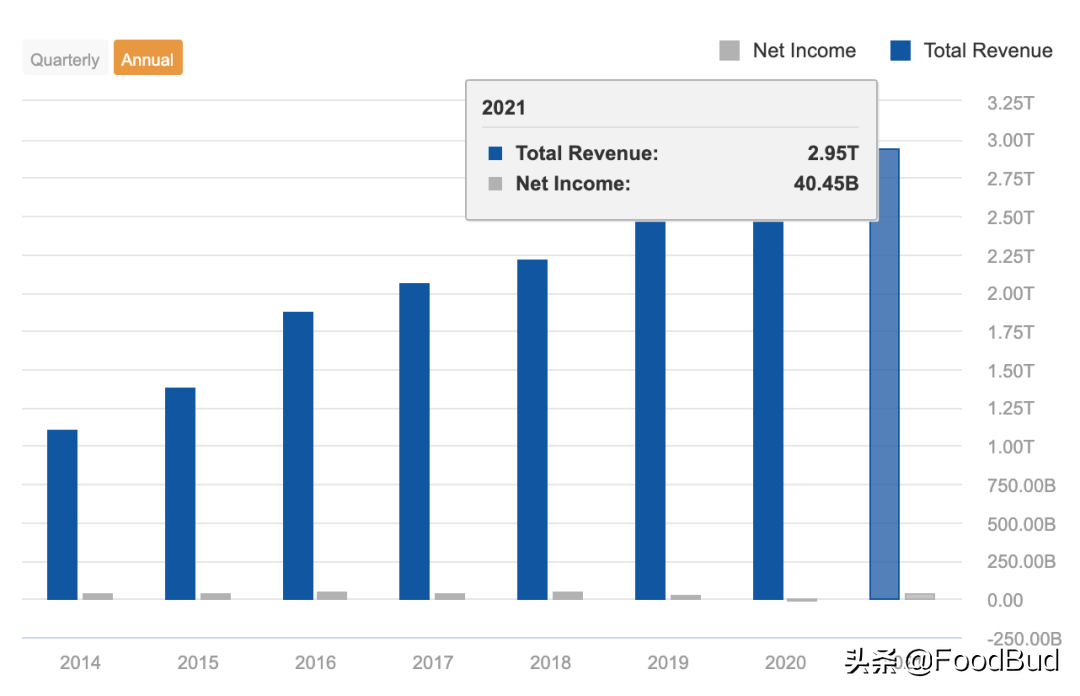Click the 2016 Net Income gray bar
The height and width of the screenshot is (696, 1080).
pos(332,595)
